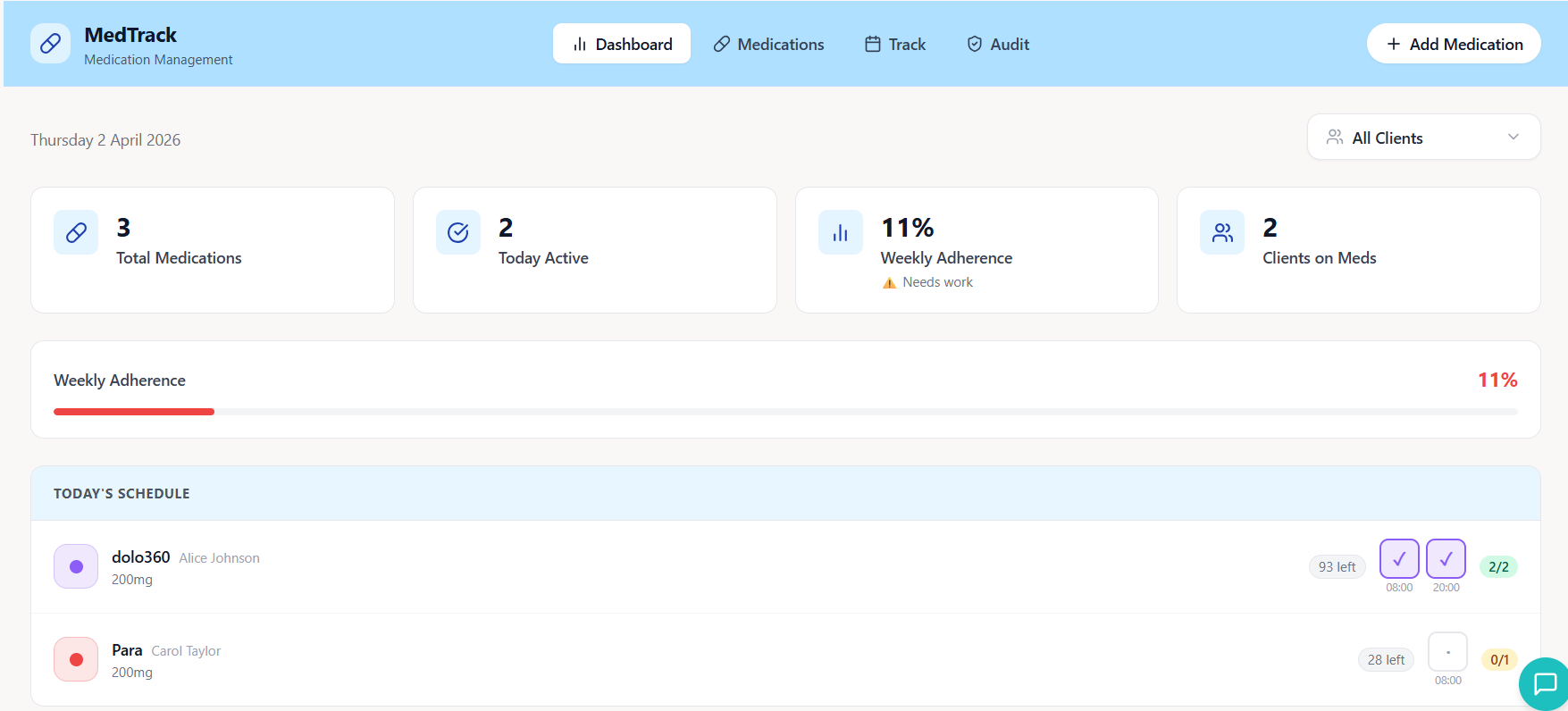Click the Weekly Adherence progress bar
Viewport: 1568px width, 711px height.
tap(785, 412)
